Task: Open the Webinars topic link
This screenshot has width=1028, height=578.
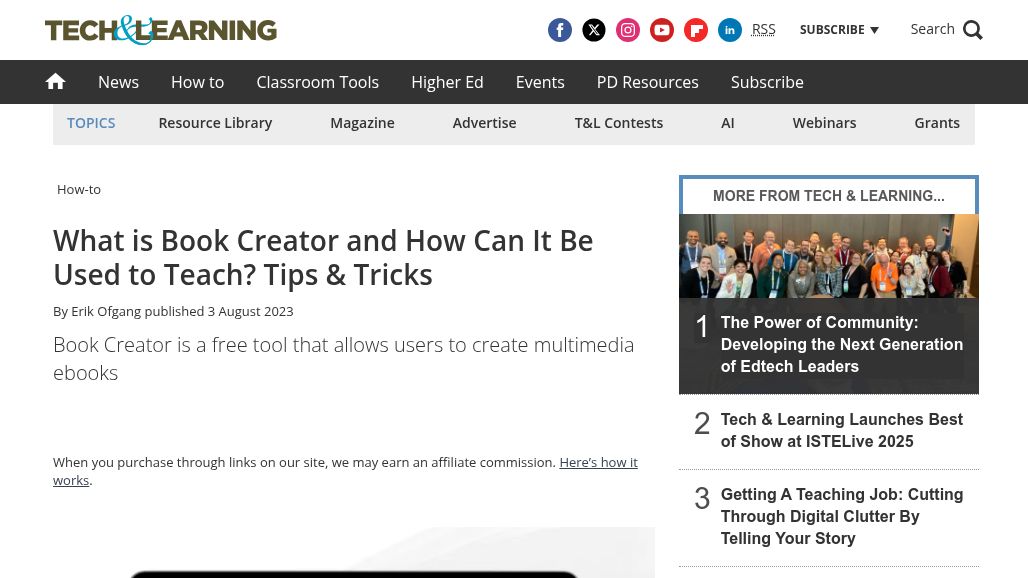Action: 824,123
